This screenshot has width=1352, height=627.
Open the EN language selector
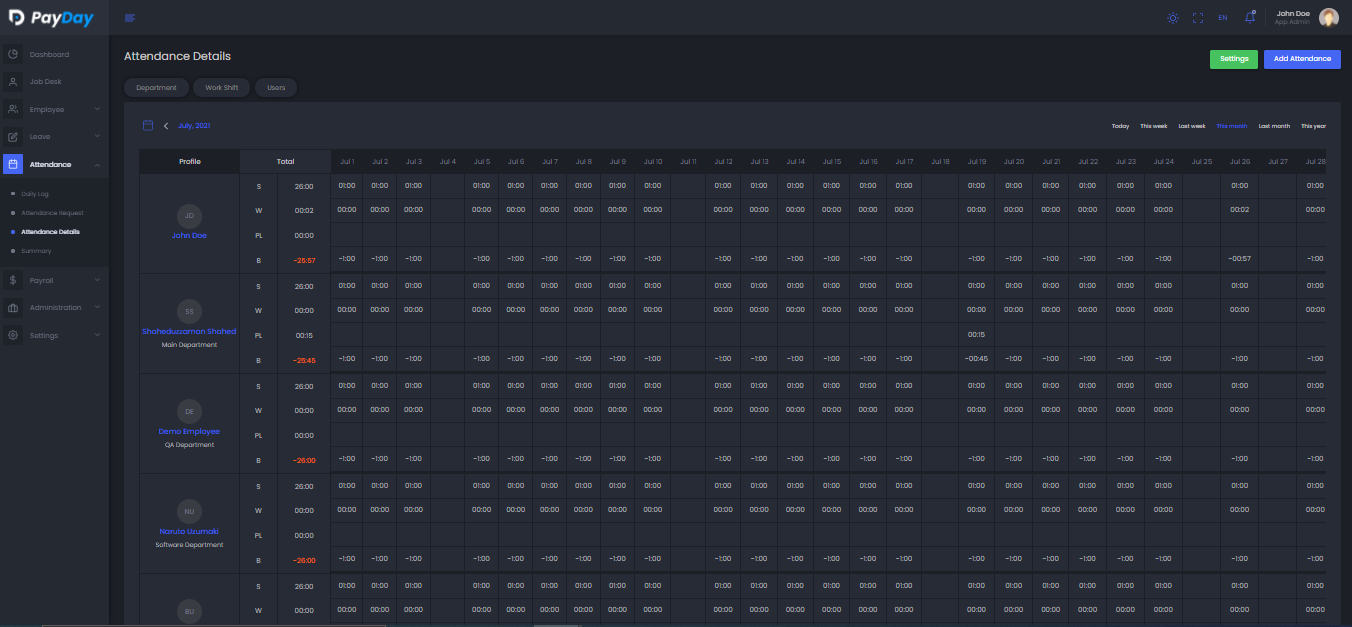click(1223, 18)
